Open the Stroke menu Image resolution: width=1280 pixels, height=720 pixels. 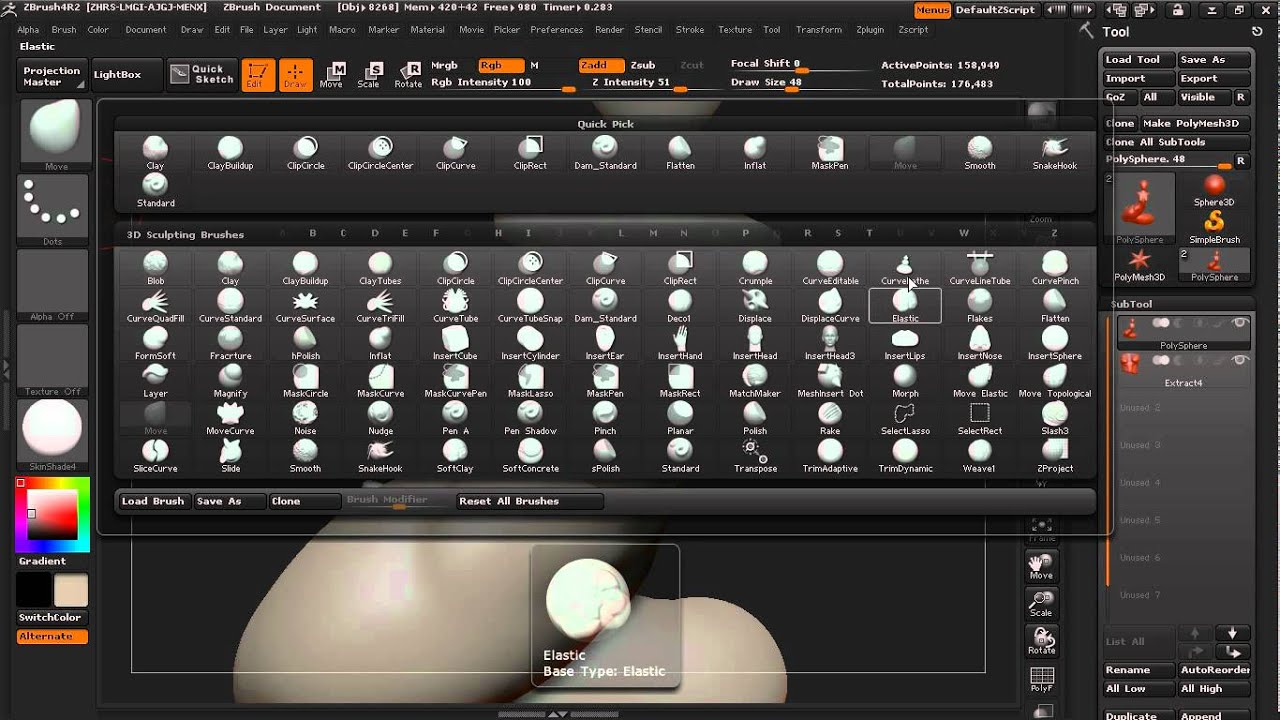click(690, 30)
